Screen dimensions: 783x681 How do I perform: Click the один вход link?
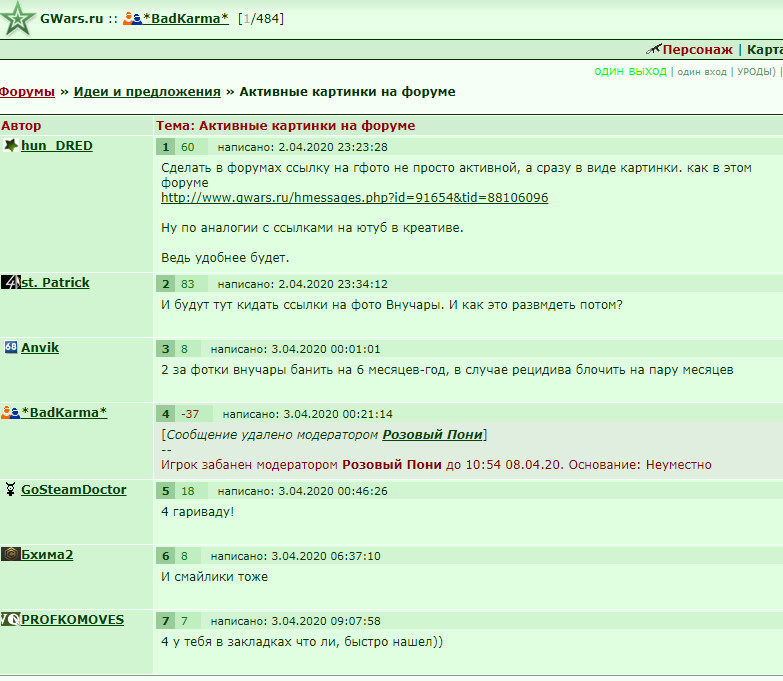(702, 72)
